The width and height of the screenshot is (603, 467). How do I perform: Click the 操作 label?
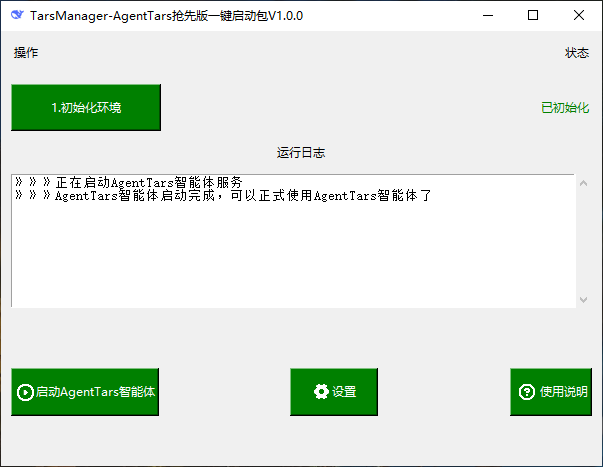26,53
